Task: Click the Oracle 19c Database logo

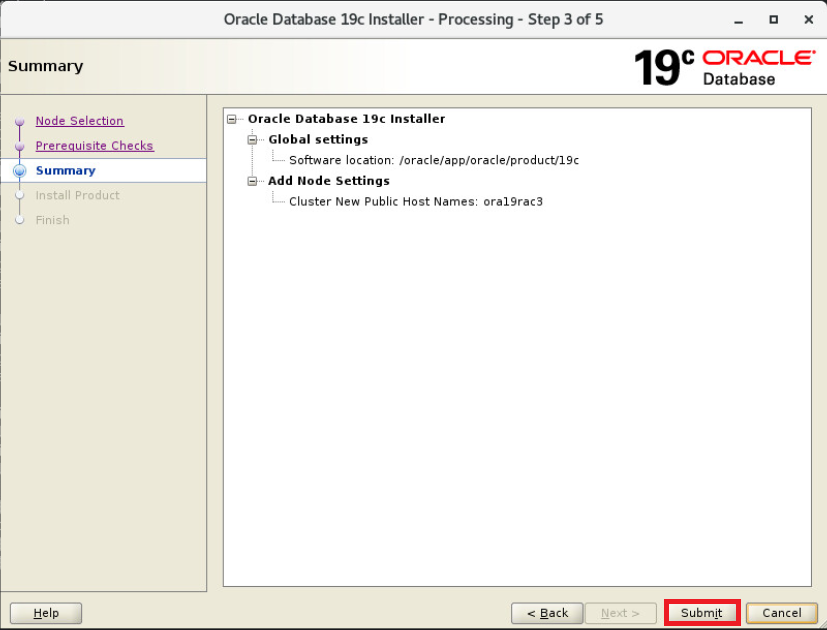Action: click(x=725, y=67)
